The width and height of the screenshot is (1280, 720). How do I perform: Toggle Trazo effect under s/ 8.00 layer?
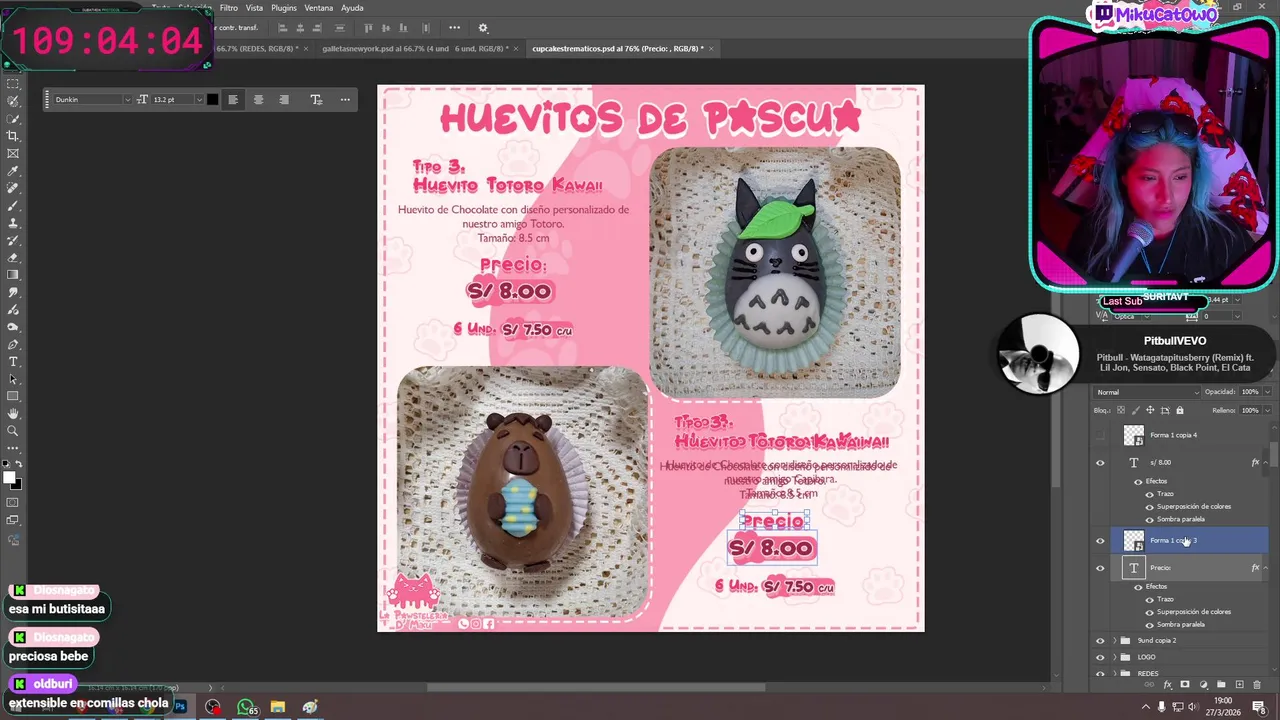(x=1149, y=494)
